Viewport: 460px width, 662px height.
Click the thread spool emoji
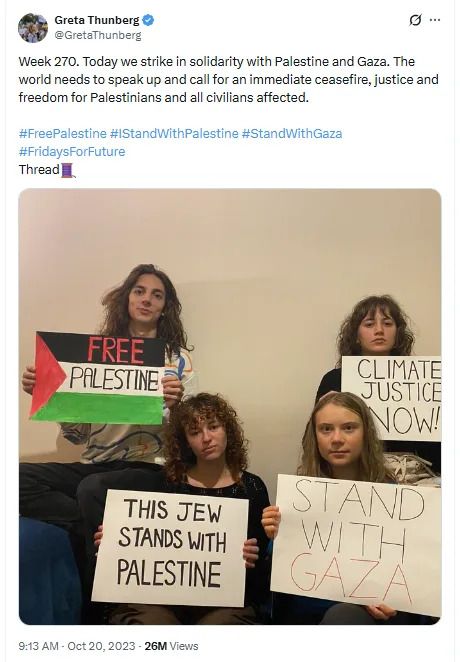click(68, 170)
